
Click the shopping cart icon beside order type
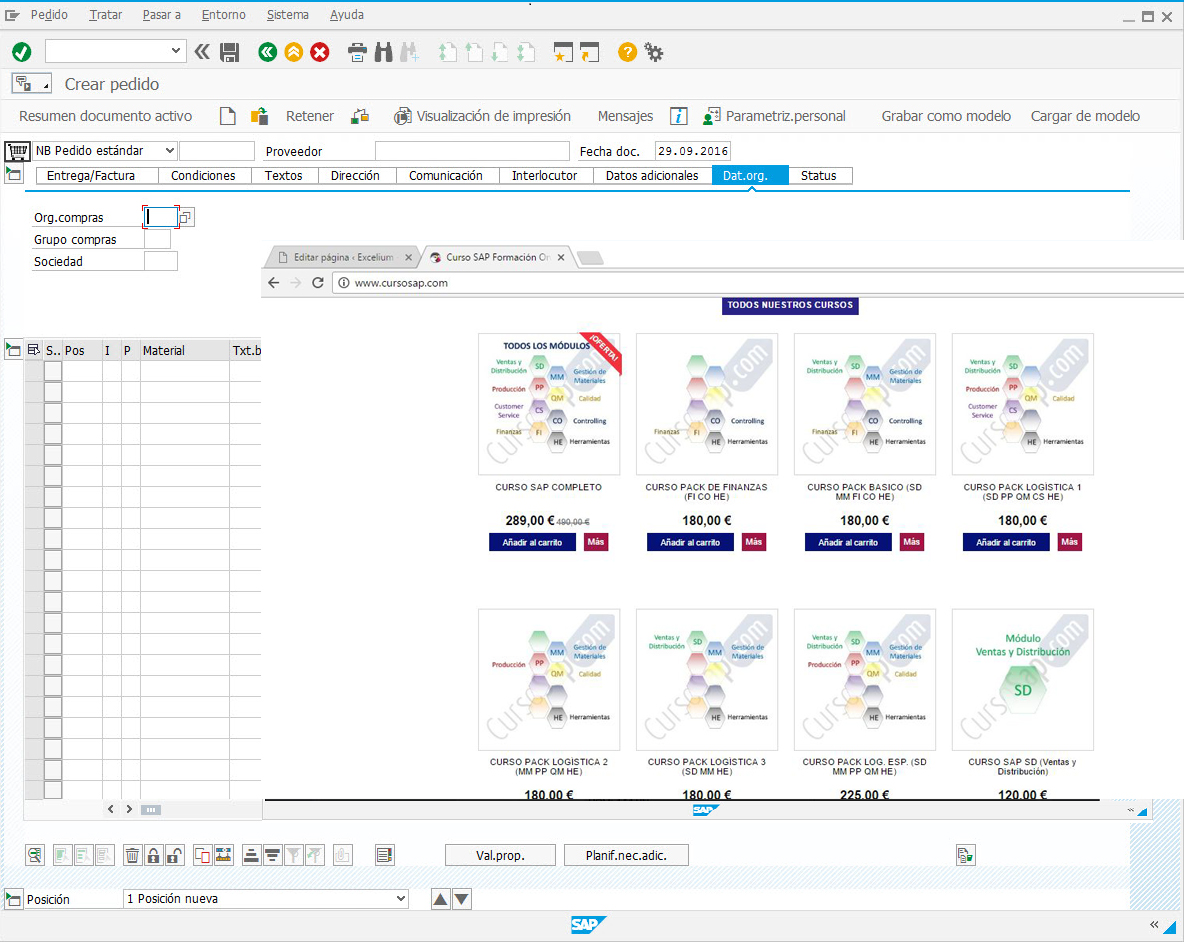pyautogui.click(x=17, y=151)
